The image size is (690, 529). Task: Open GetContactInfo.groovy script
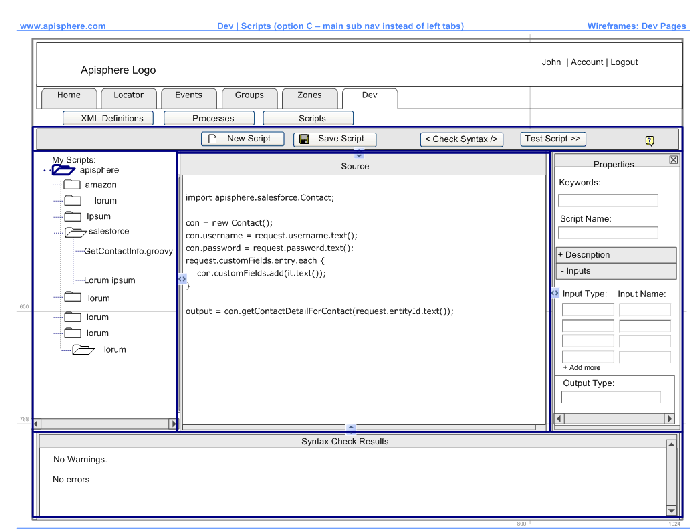tap(128, 251)
